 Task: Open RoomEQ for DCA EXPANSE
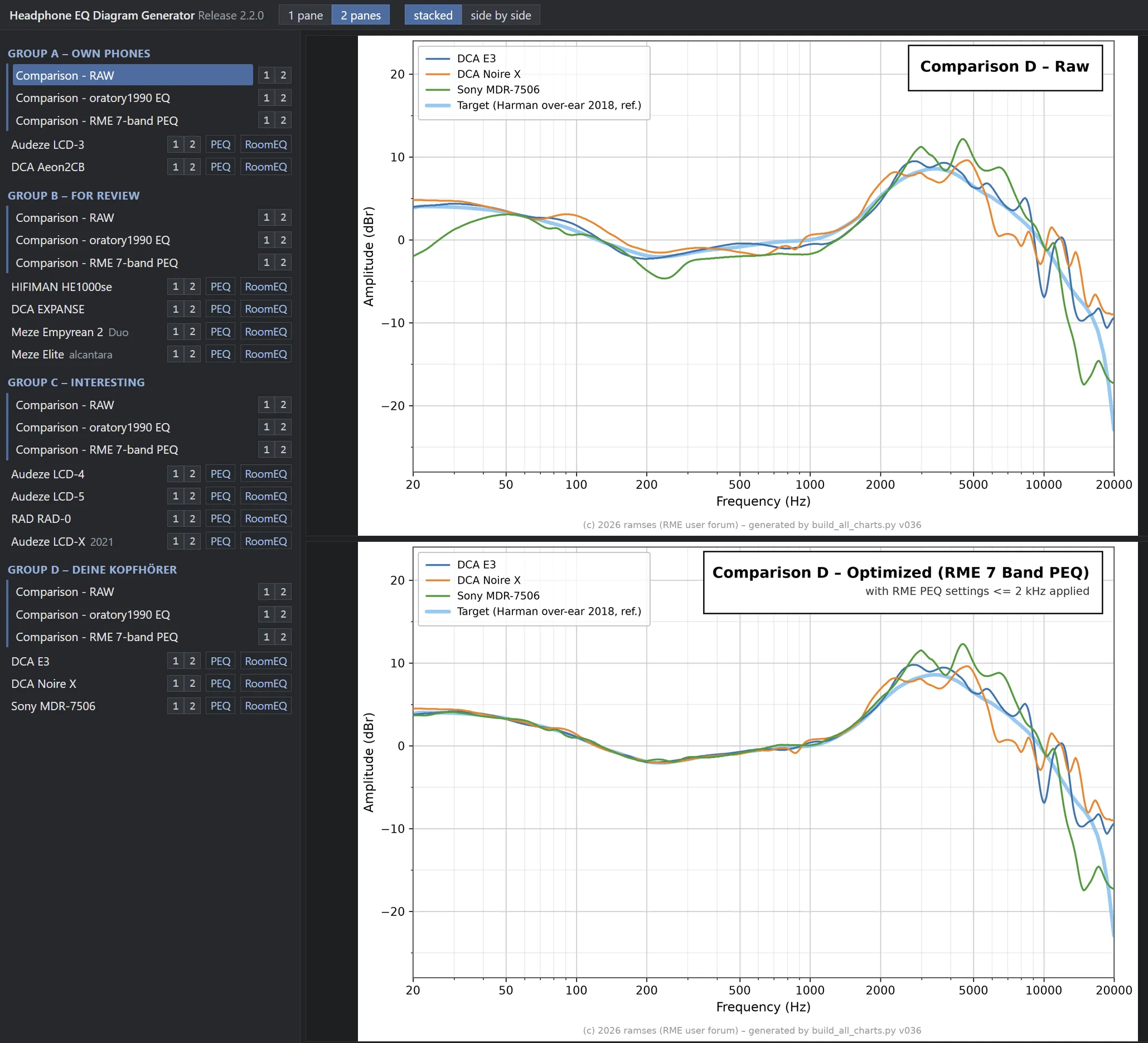pos(266,309)
